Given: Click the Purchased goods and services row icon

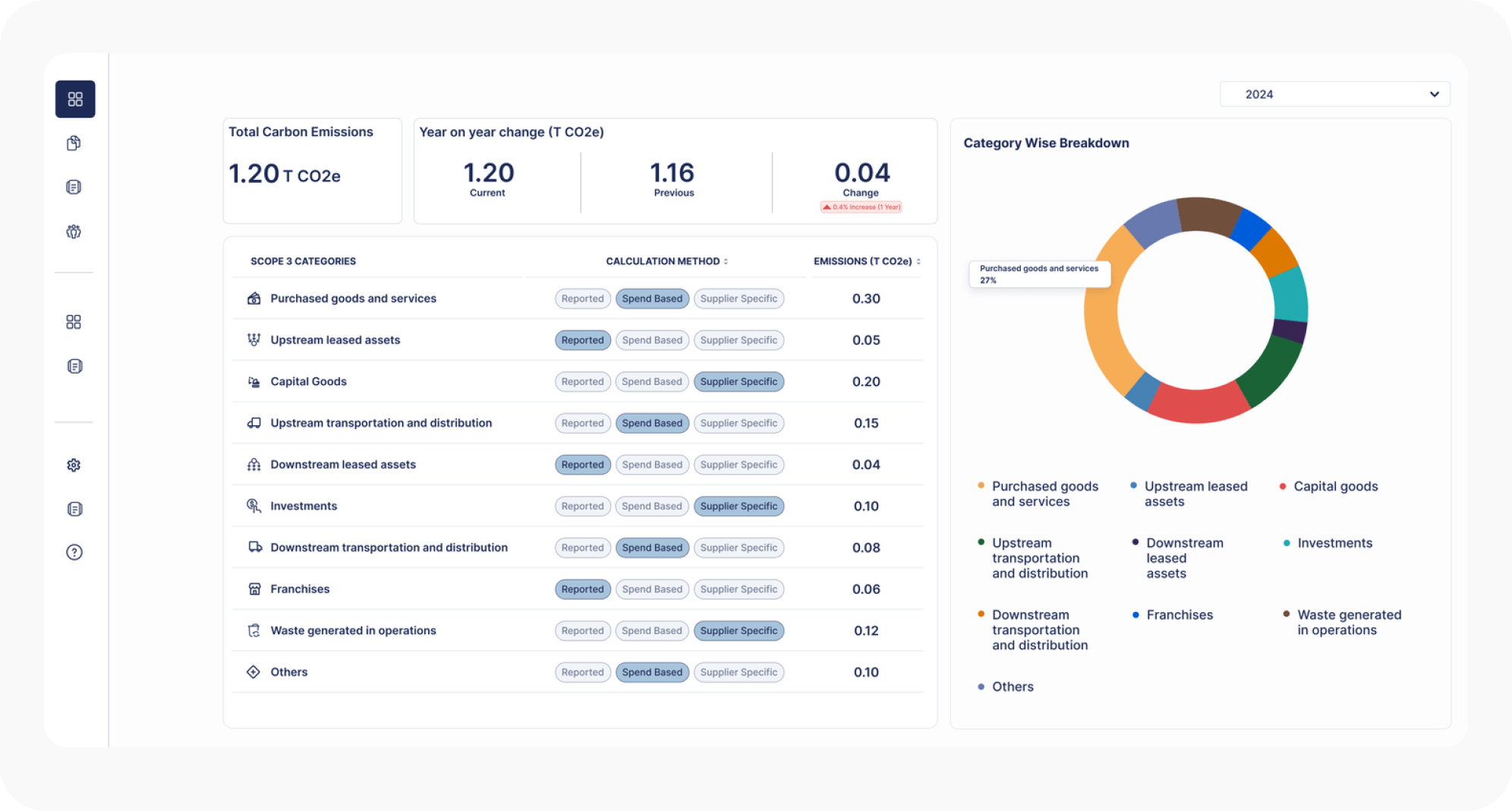Looking at the screenshot, I should tap(254, 298).
